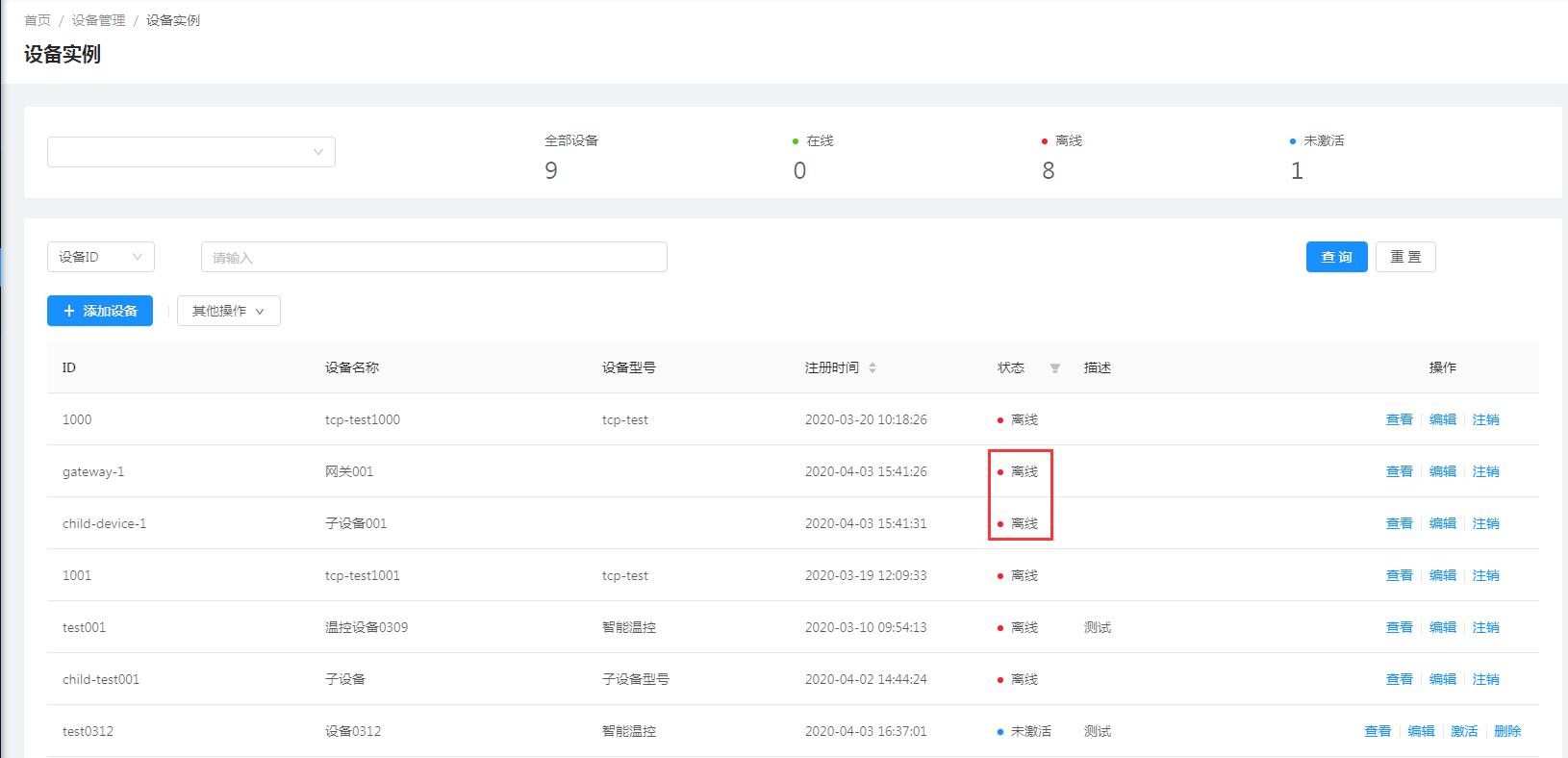This screenshot has height=758, width=1568.
Task: Click 注销 for device 1001
Action: (1485, 575)
